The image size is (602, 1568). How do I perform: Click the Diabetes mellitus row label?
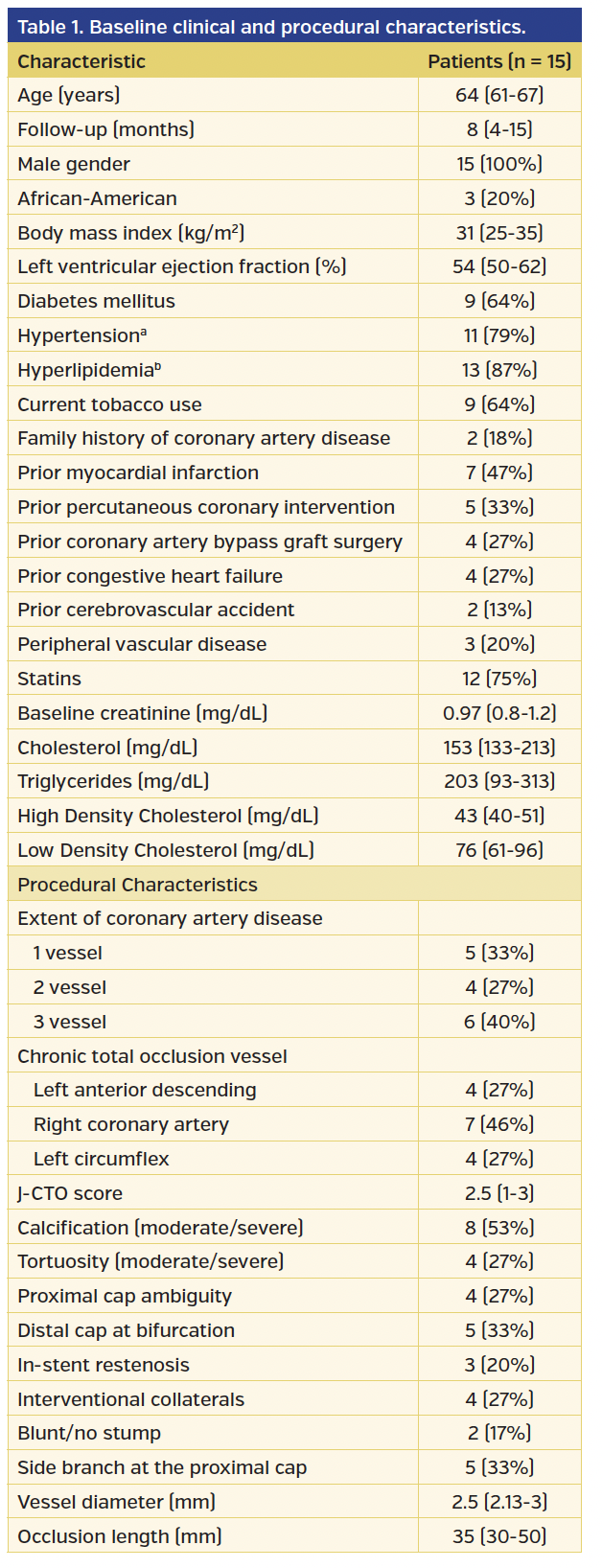pyautogui.click(x=97, y=301)
